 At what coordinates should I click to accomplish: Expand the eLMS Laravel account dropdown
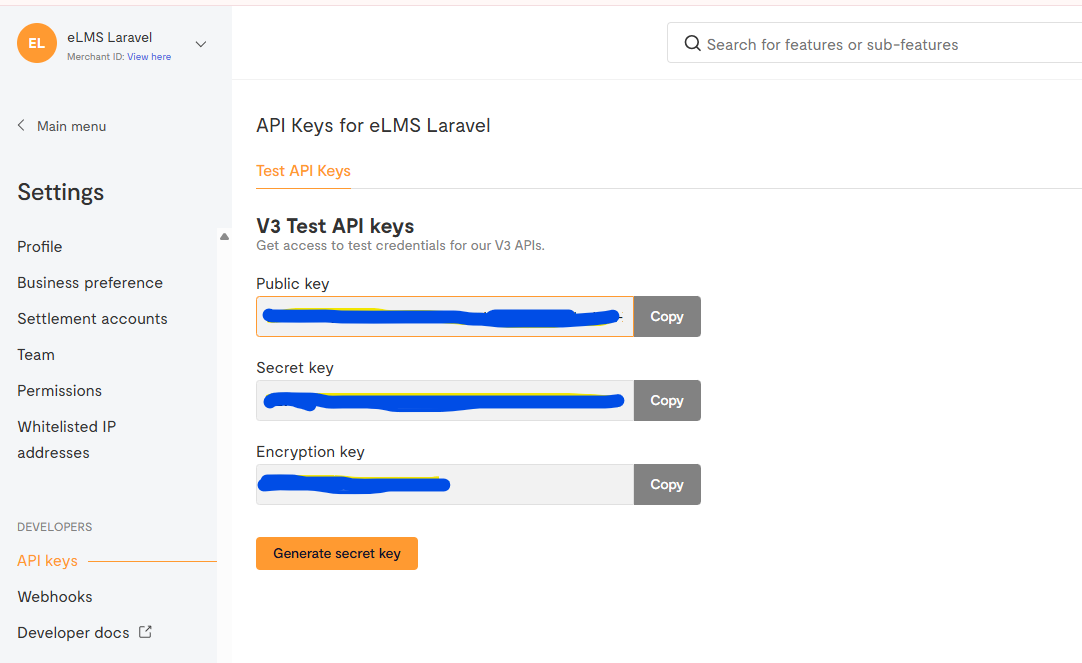pyautogui.click(x=201, y=44)
